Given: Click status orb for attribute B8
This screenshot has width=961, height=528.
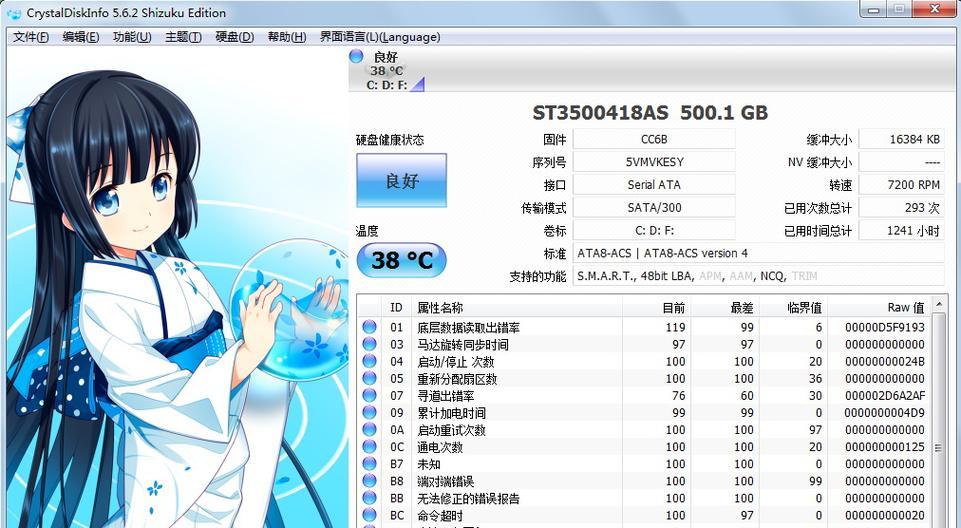Looking at the screenshot, I should 369,481.
